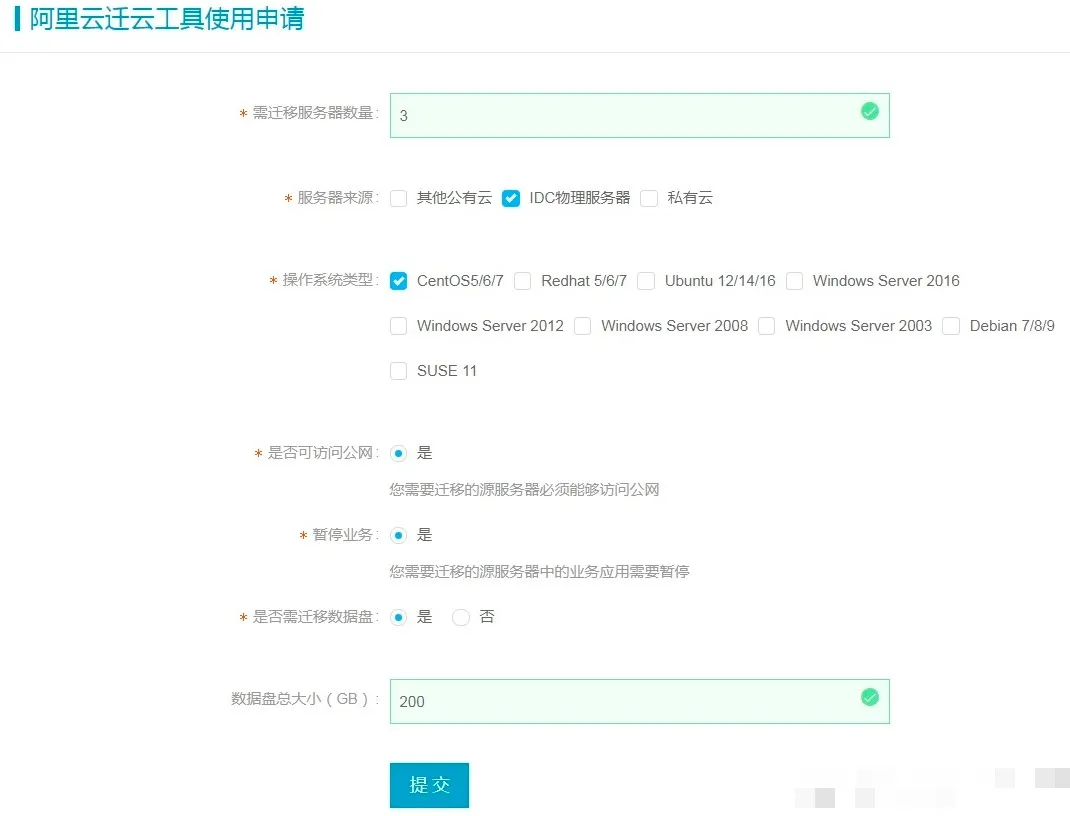Enable the Ubuntu 12/14/16 checkbox

(646, 281)
